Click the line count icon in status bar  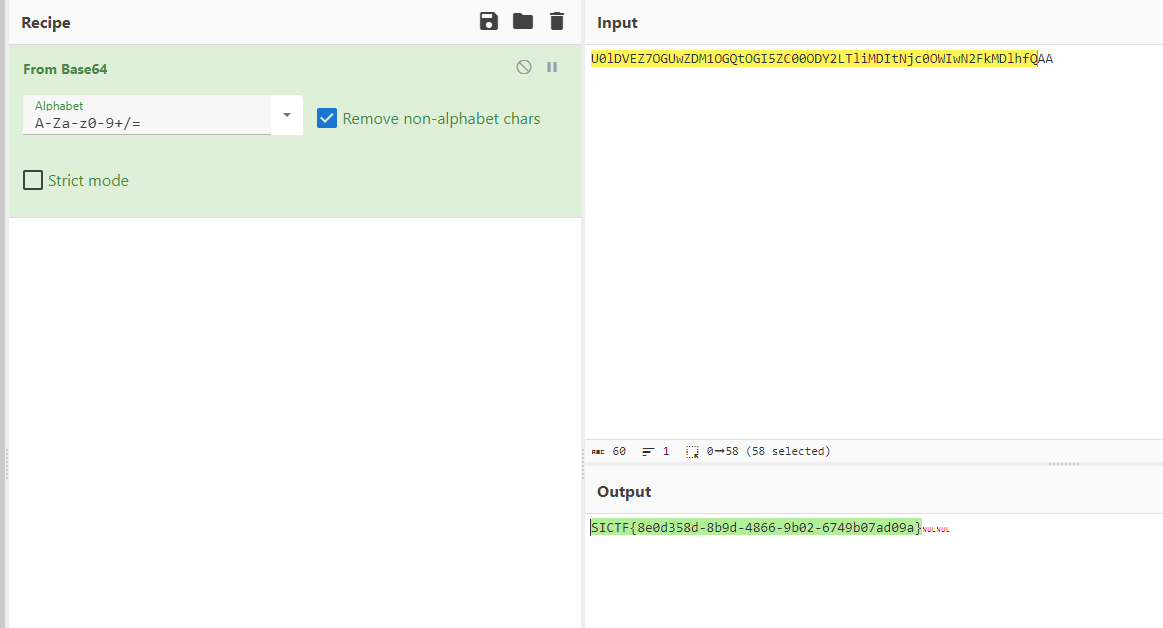tap(648, 452)
